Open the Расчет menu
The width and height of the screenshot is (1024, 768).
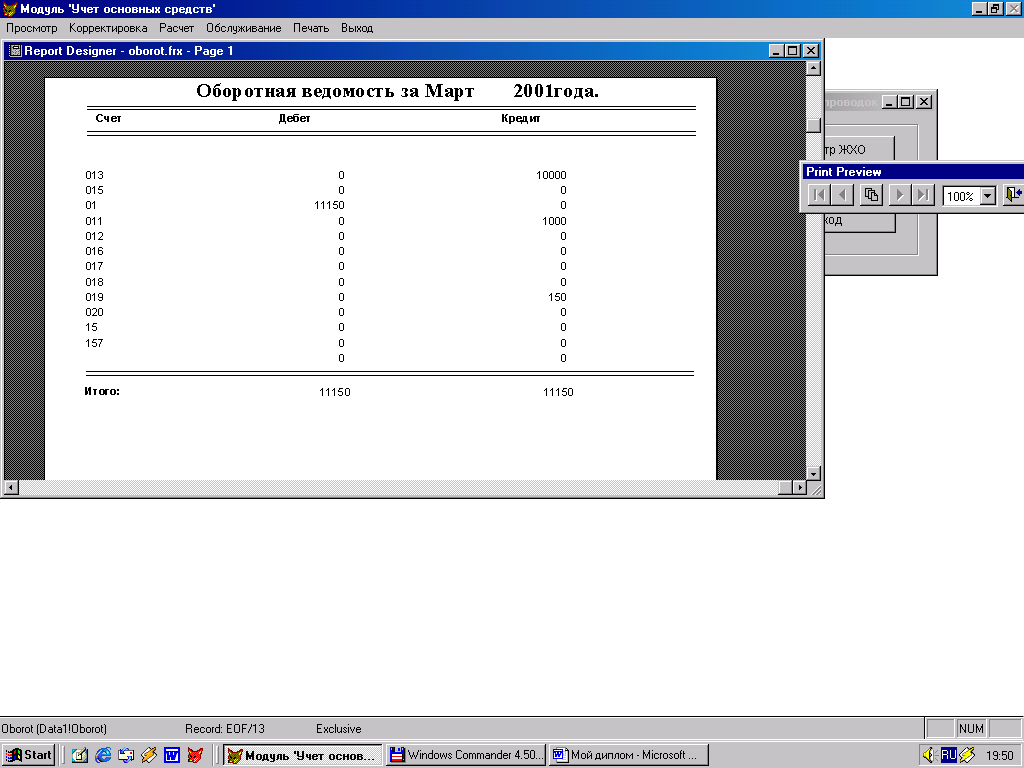coord(176,28)
